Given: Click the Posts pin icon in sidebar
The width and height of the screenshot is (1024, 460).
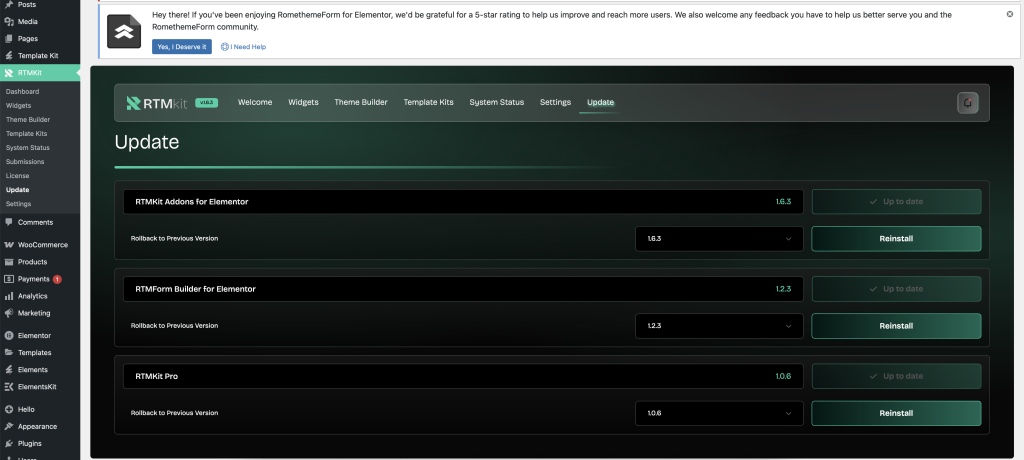Looking at the screenshot, I should [x=8, y=4].
